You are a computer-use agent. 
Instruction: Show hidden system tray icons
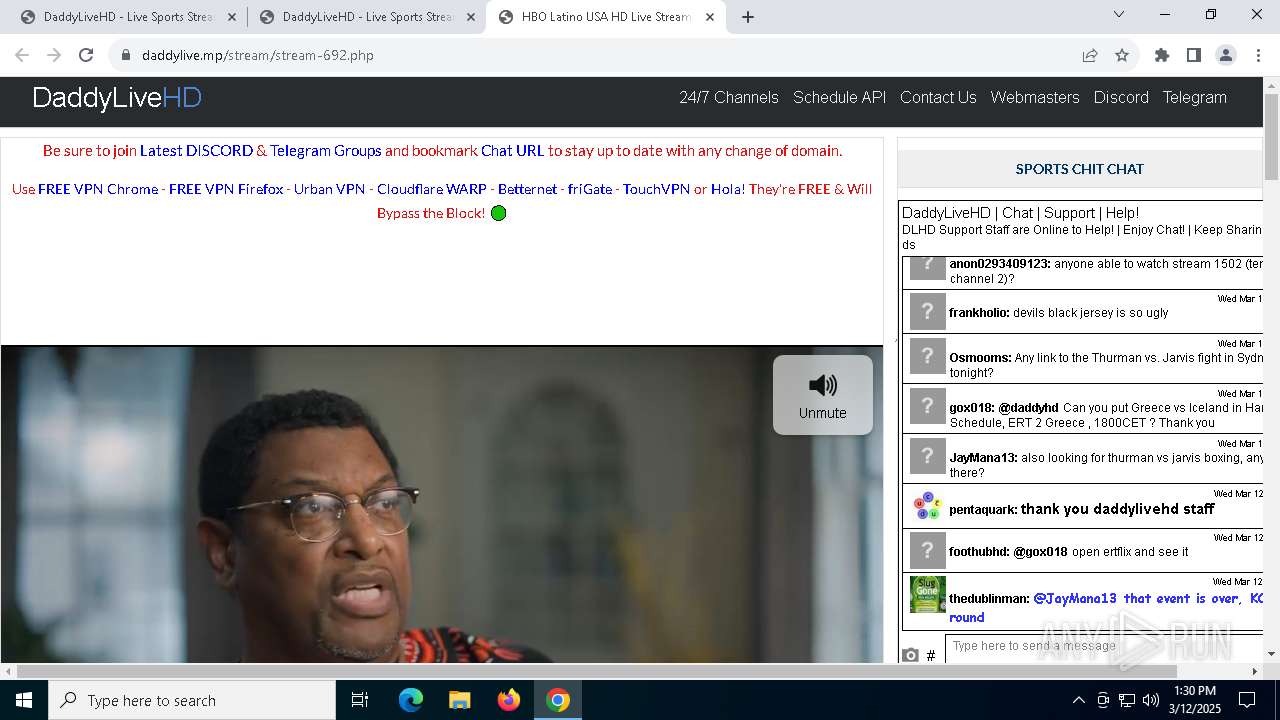[1078, 700]
